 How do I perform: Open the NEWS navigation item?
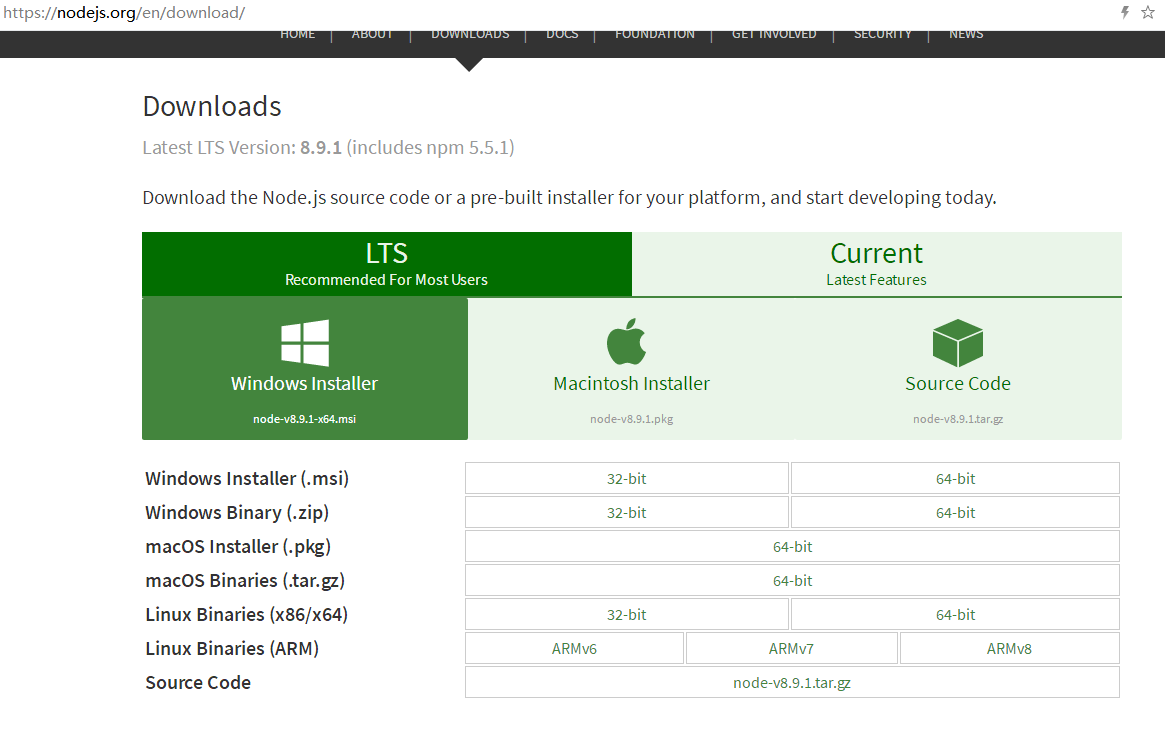point(966,34)
